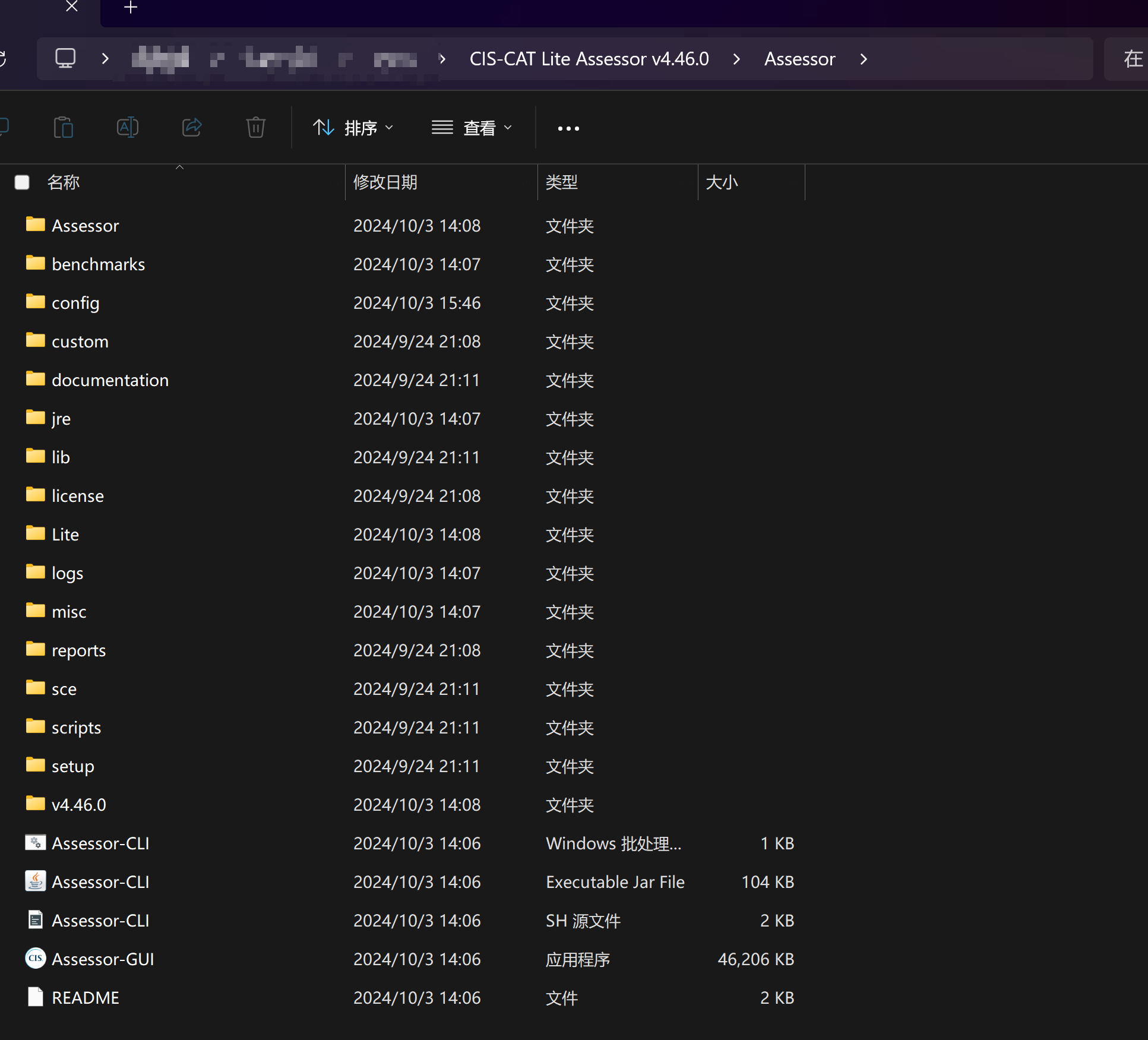
Task: Open a new tab with plus button
Action: tap(131, 8)
